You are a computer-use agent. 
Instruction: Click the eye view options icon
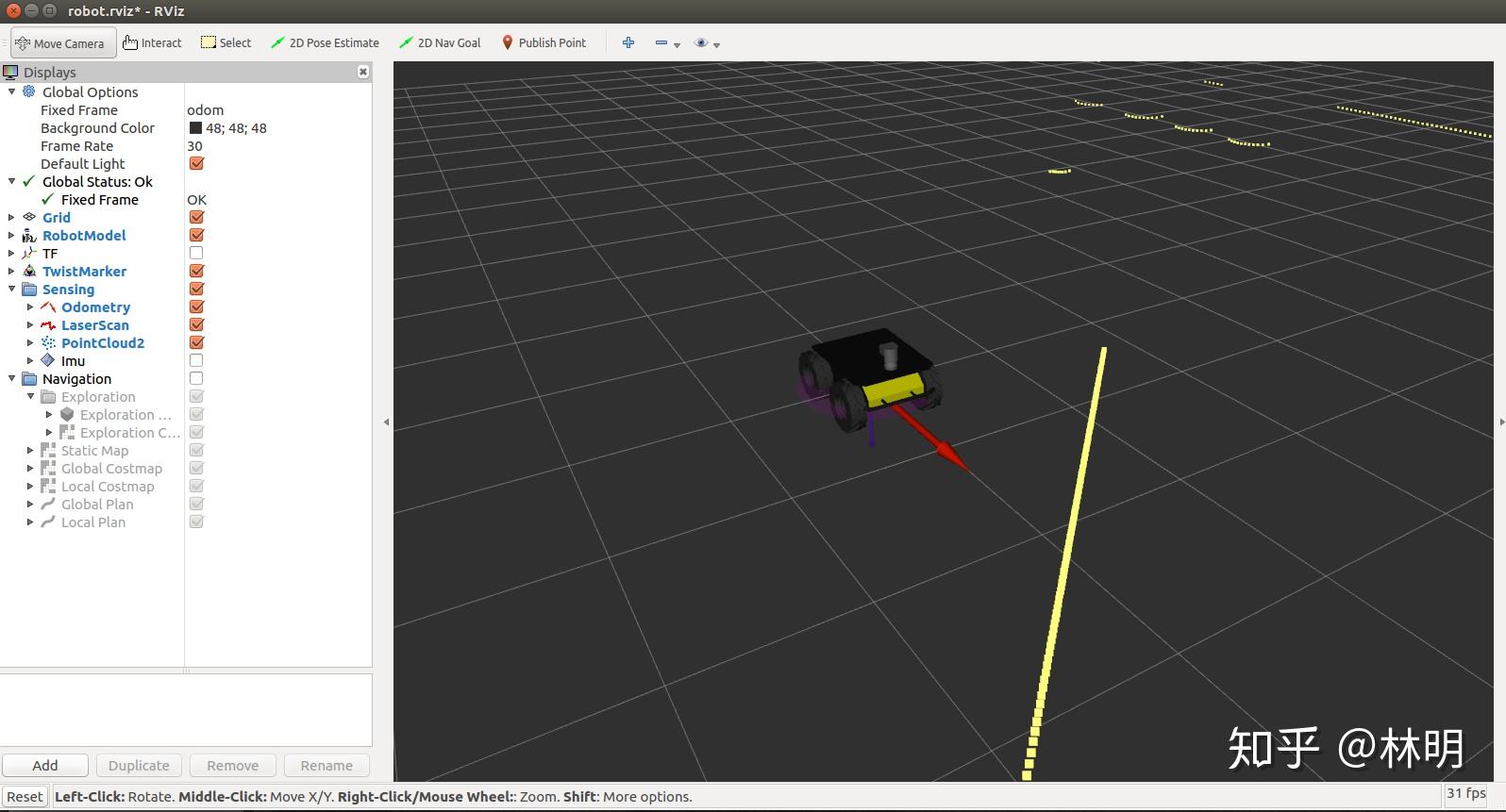point(701,42)
